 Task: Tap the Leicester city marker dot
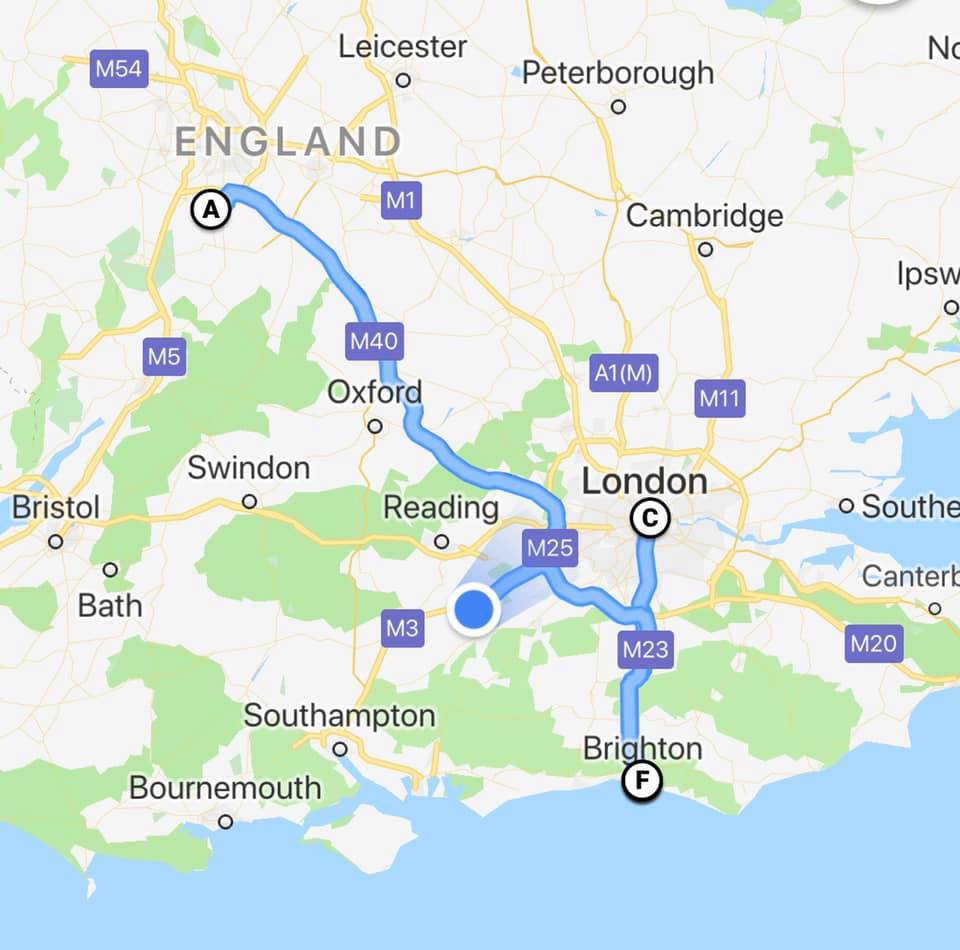tap(403, 80)
